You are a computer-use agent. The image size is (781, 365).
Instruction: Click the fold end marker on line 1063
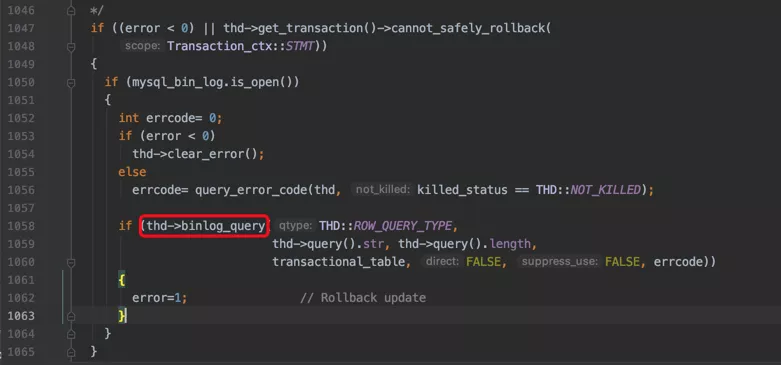(71, 316)
